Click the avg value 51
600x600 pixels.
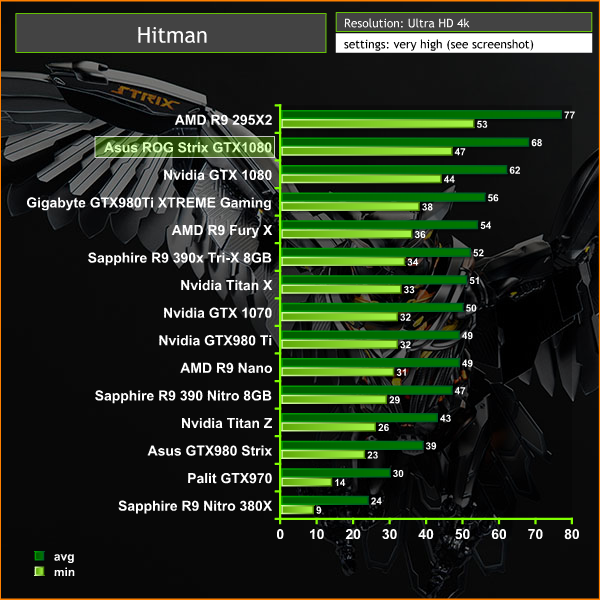point(474,280)
